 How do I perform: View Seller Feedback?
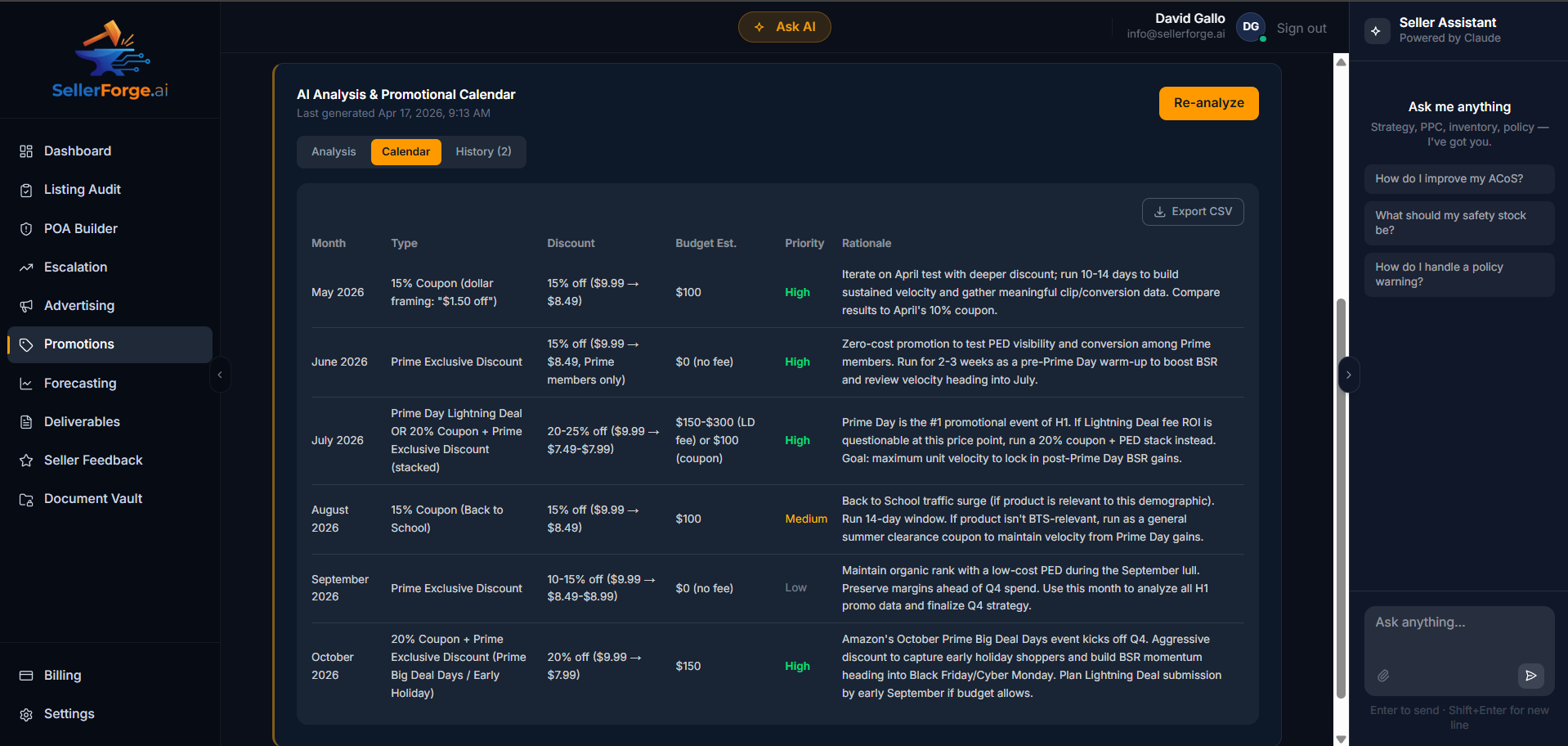point(92,460)
